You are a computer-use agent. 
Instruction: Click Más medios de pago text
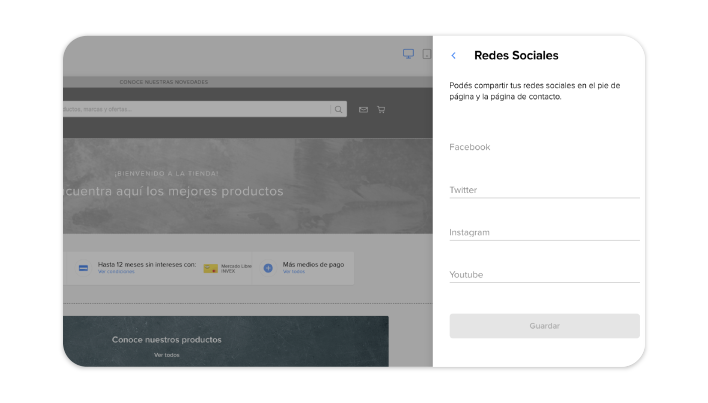click(x=313, y=264)
